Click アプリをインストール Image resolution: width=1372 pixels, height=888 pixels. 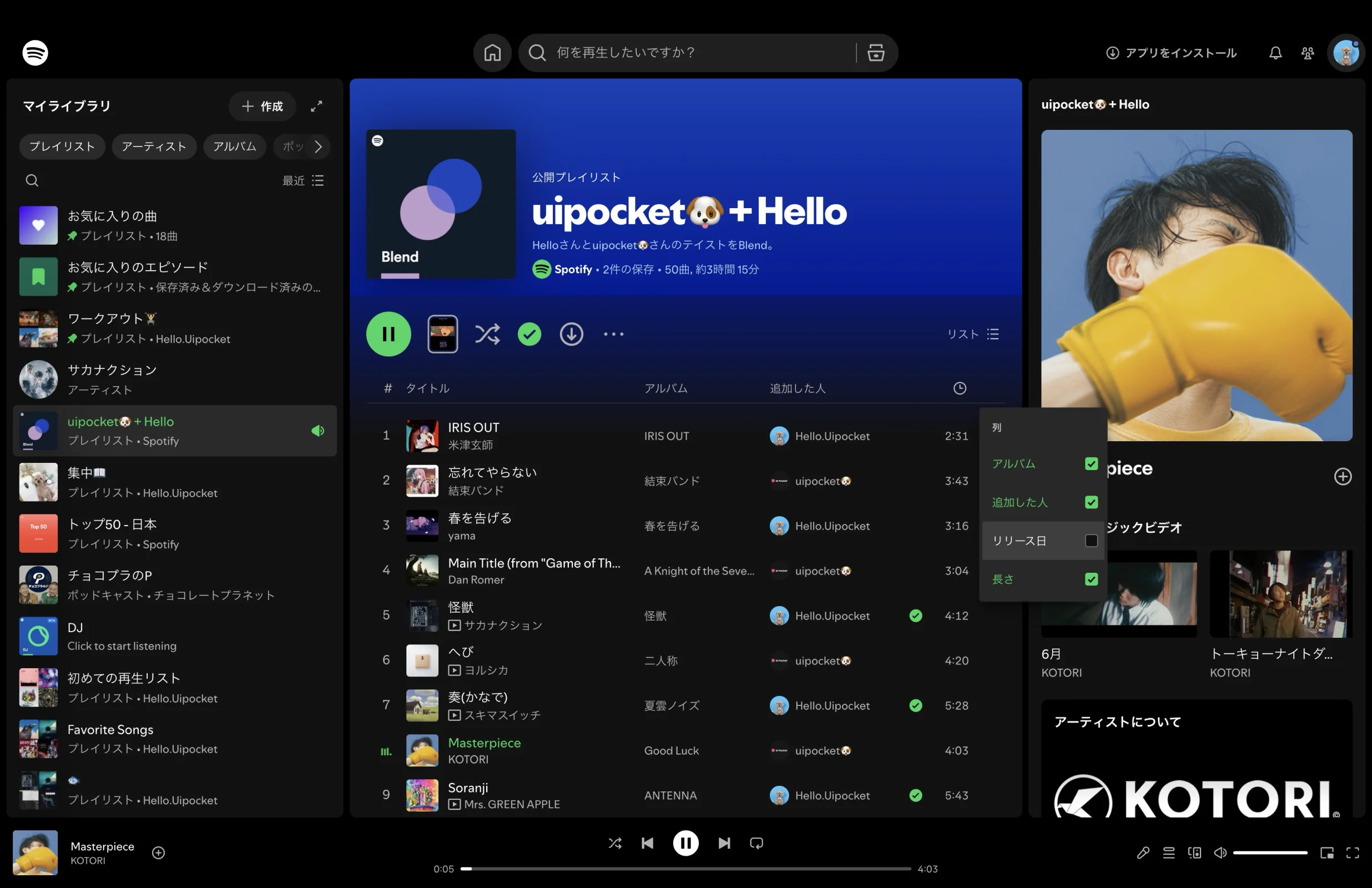(x=1171, y=53)
